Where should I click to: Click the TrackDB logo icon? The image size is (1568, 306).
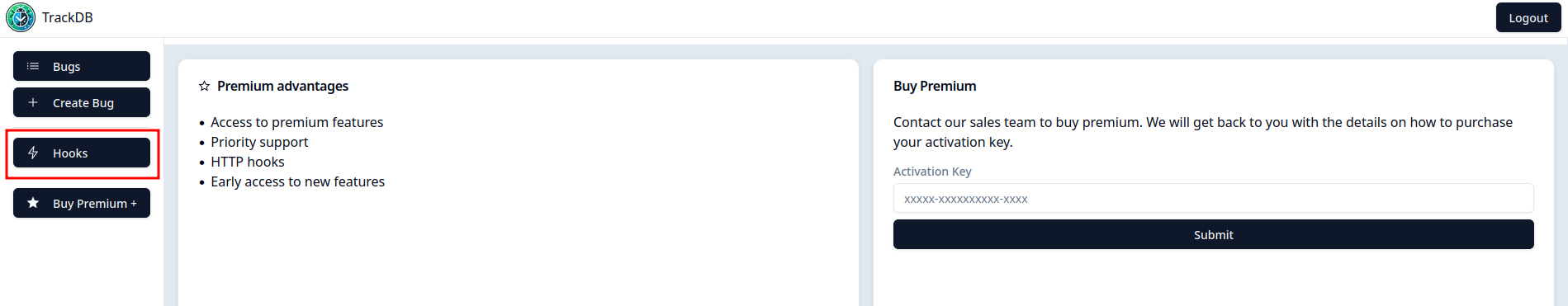tap(21, 17)
